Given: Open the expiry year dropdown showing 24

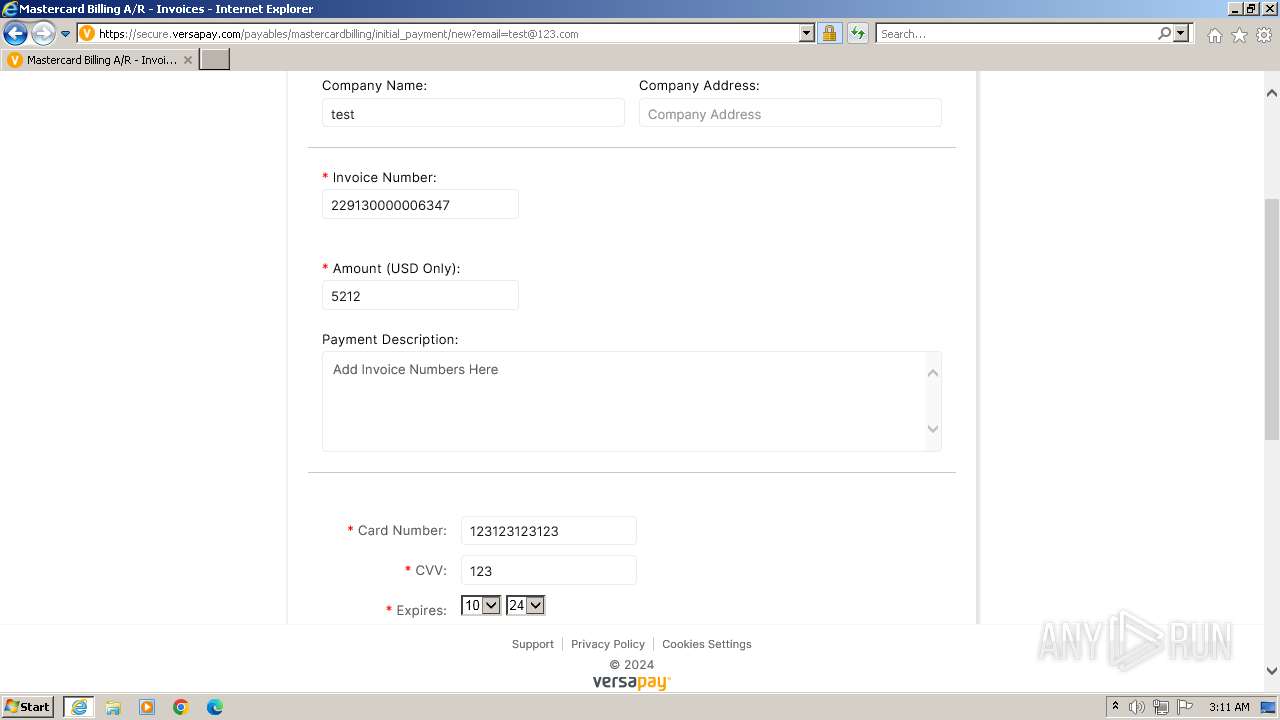Looking at the screenshot, I should tap(525, 605).
